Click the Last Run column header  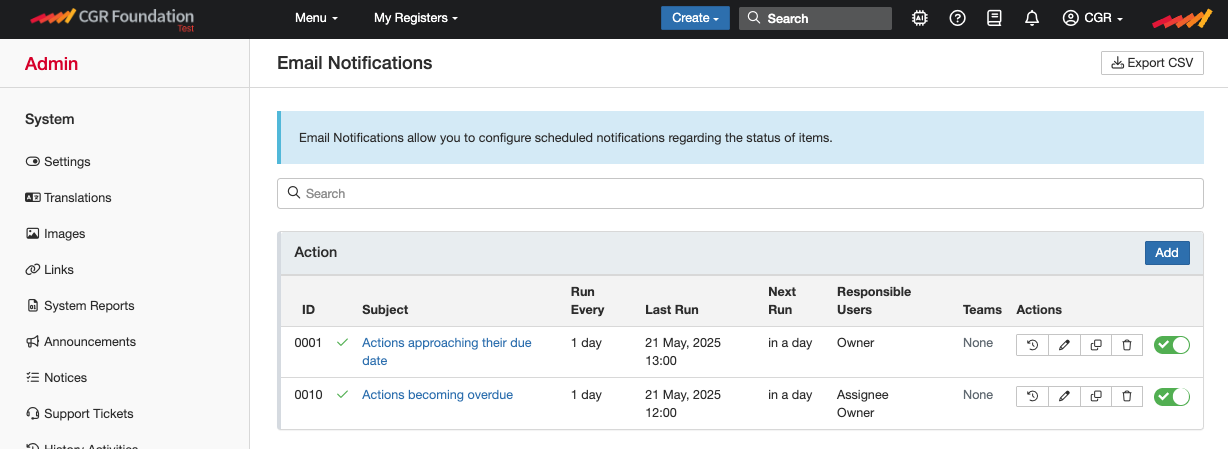pos(672,310)
